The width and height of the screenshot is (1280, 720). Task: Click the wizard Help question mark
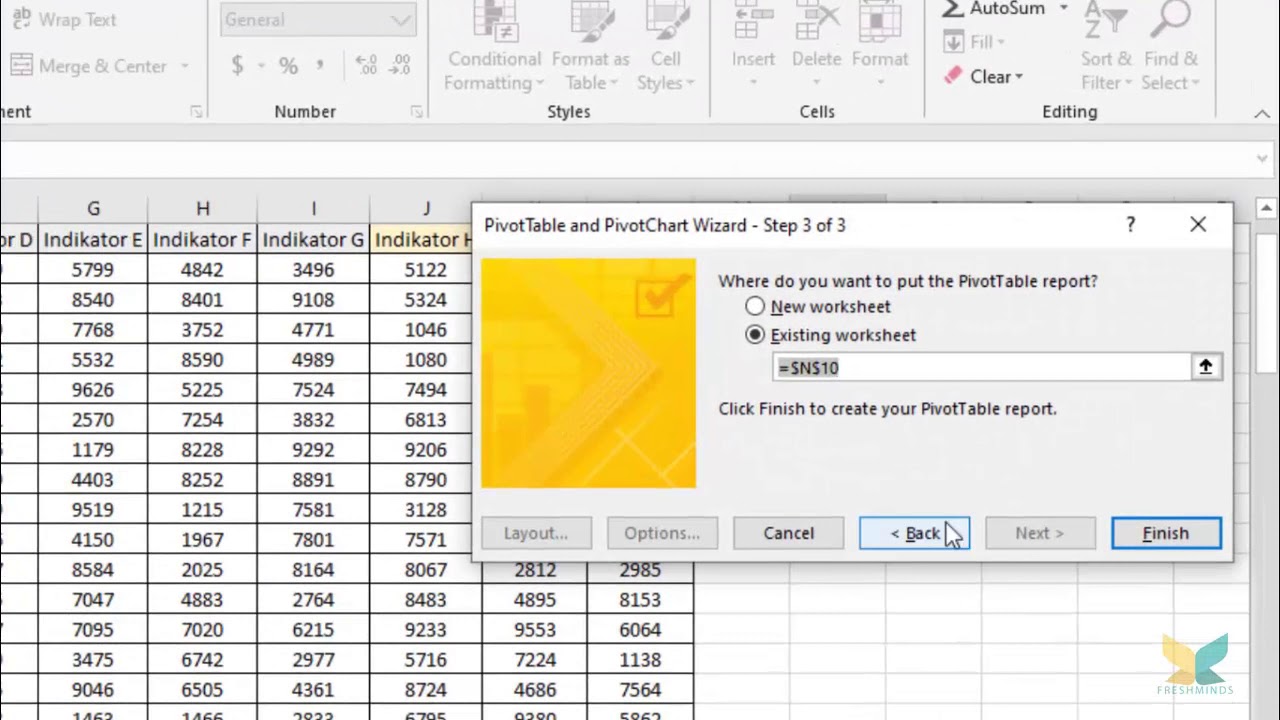point(1130,225)
